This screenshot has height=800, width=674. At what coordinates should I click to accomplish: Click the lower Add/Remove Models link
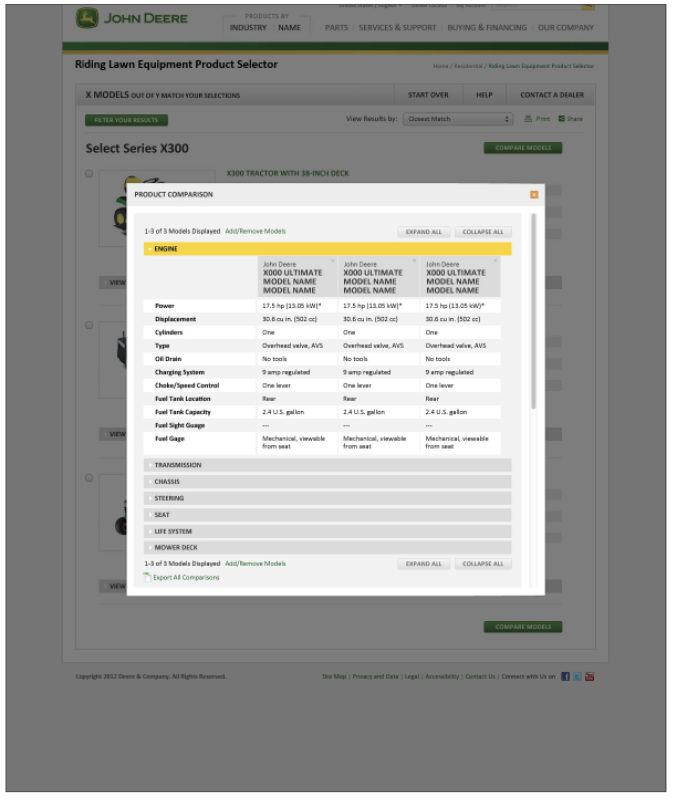[255, 563]
